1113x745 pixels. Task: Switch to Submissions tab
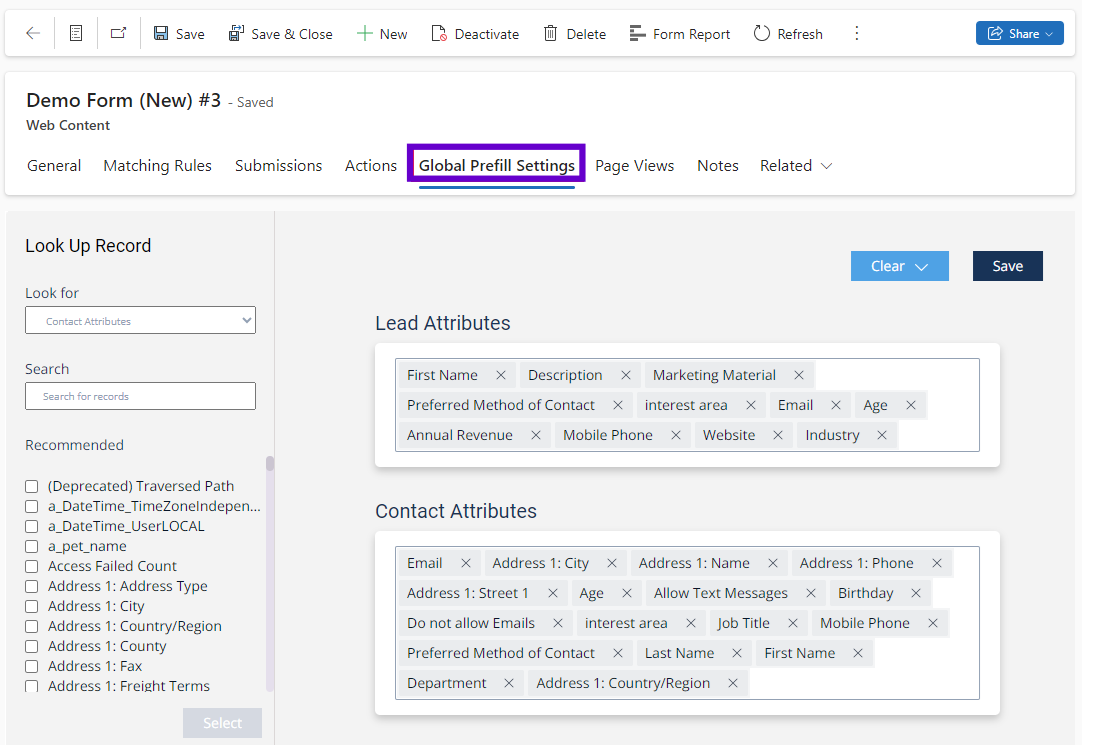[x=278, y=165]
